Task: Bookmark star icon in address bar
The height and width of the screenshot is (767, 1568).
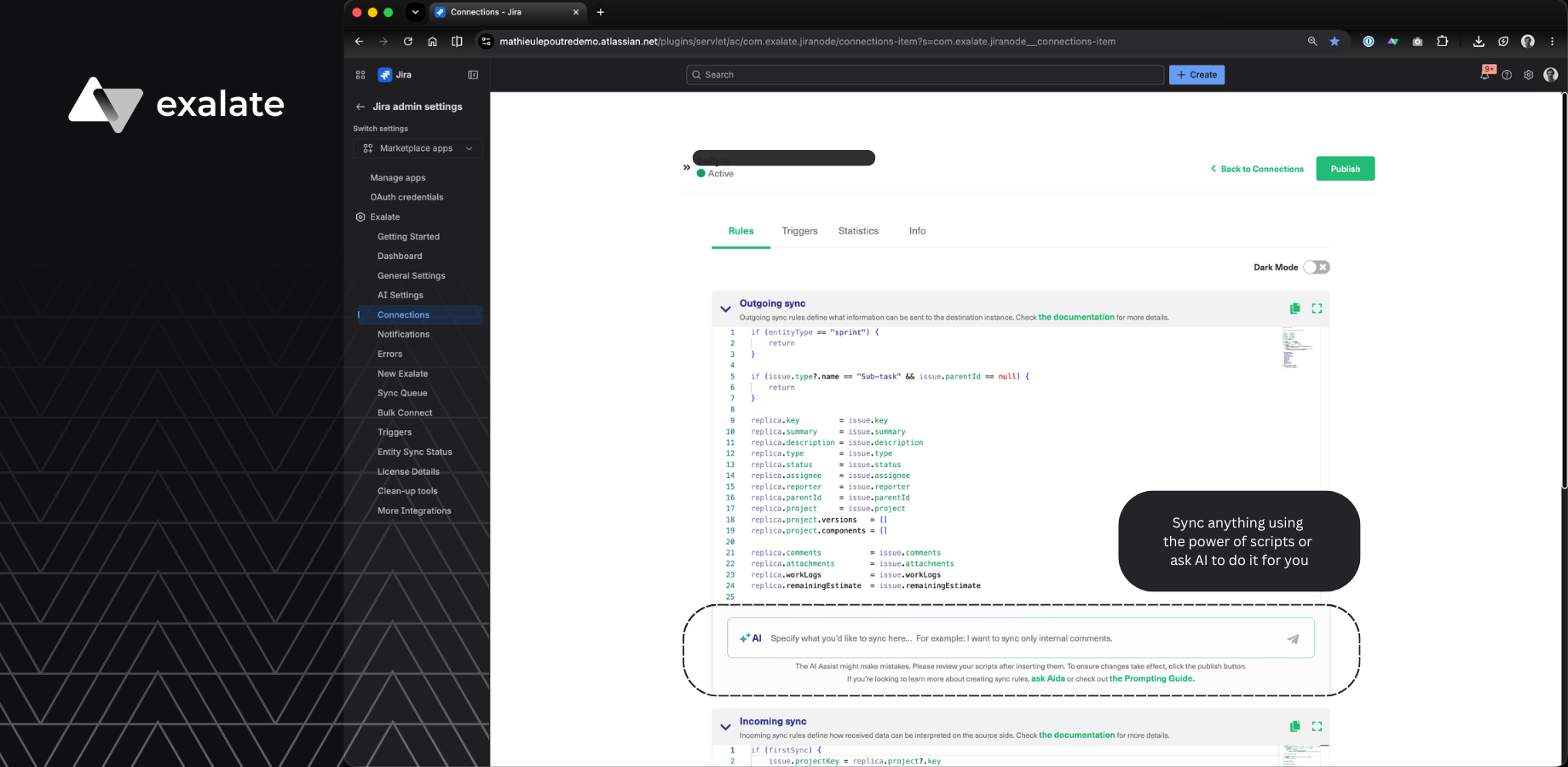Action: click(1335, 41)
